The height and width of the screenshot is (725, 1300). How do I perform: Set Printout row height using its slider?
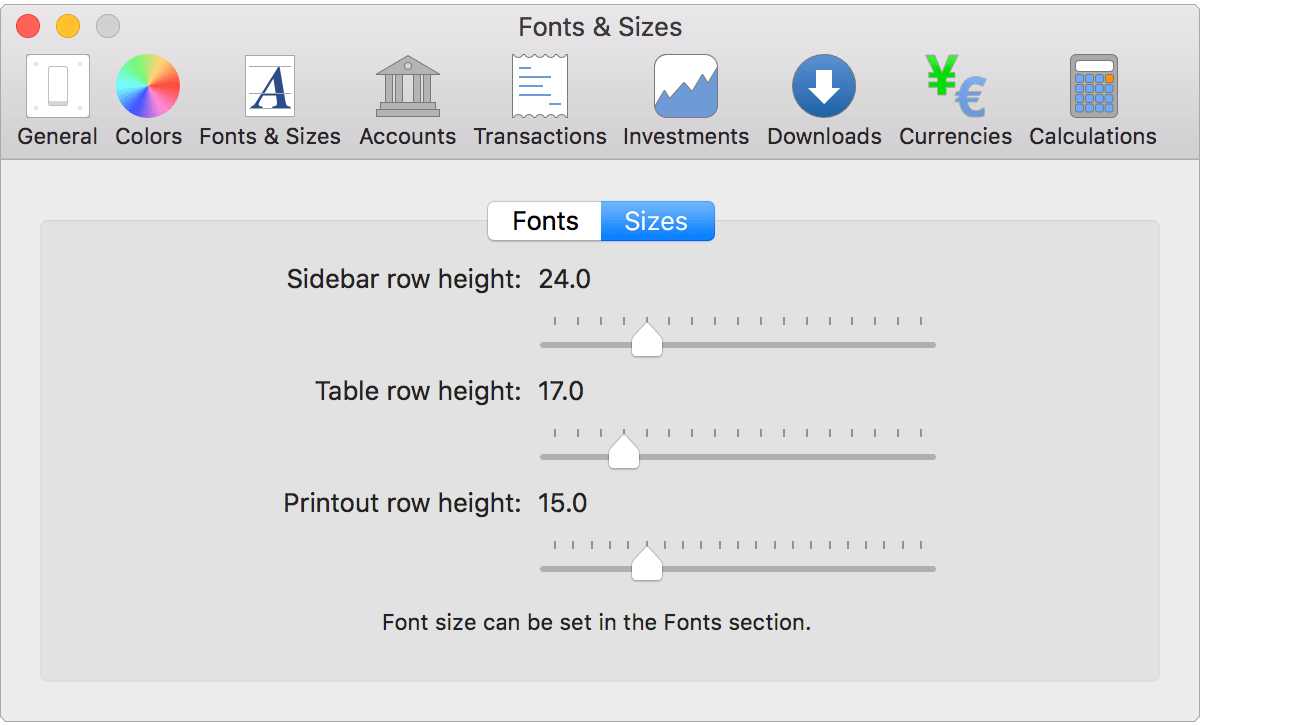[646, 565]
